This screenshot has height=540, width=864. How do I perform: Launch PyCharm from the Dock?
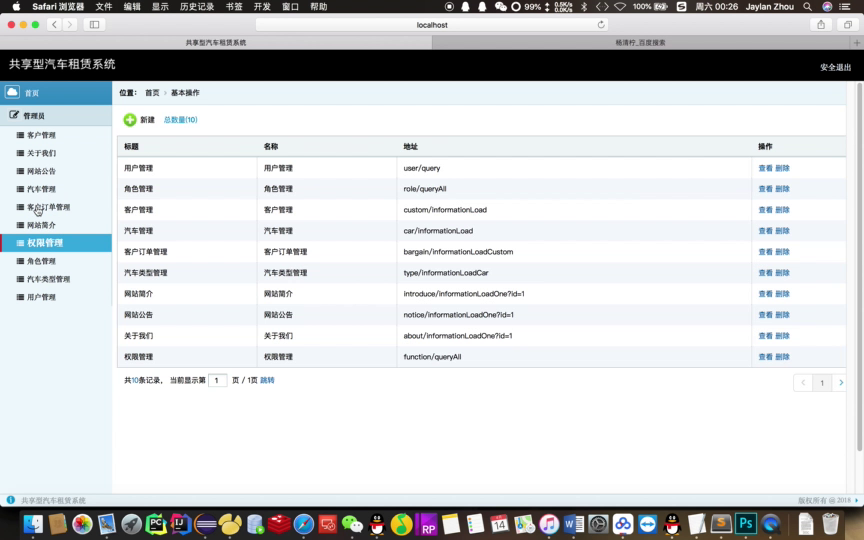156,524
